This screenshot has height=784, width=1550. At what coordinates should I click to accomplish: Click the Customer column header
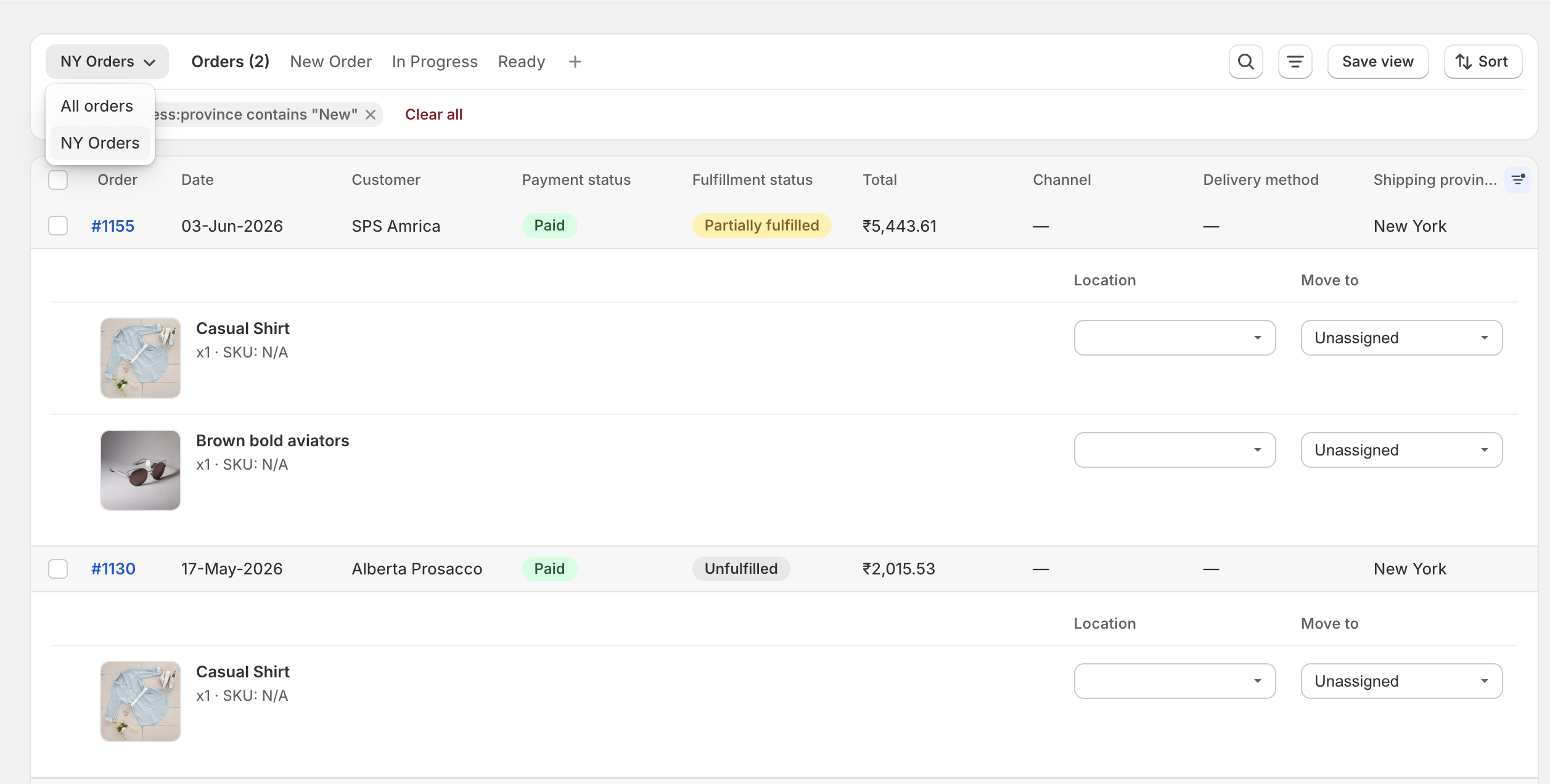(386, 180)
